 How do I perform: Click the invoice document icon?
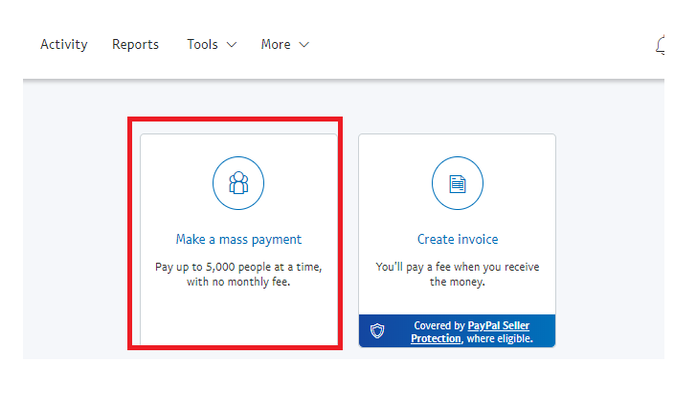coord(458,183)
